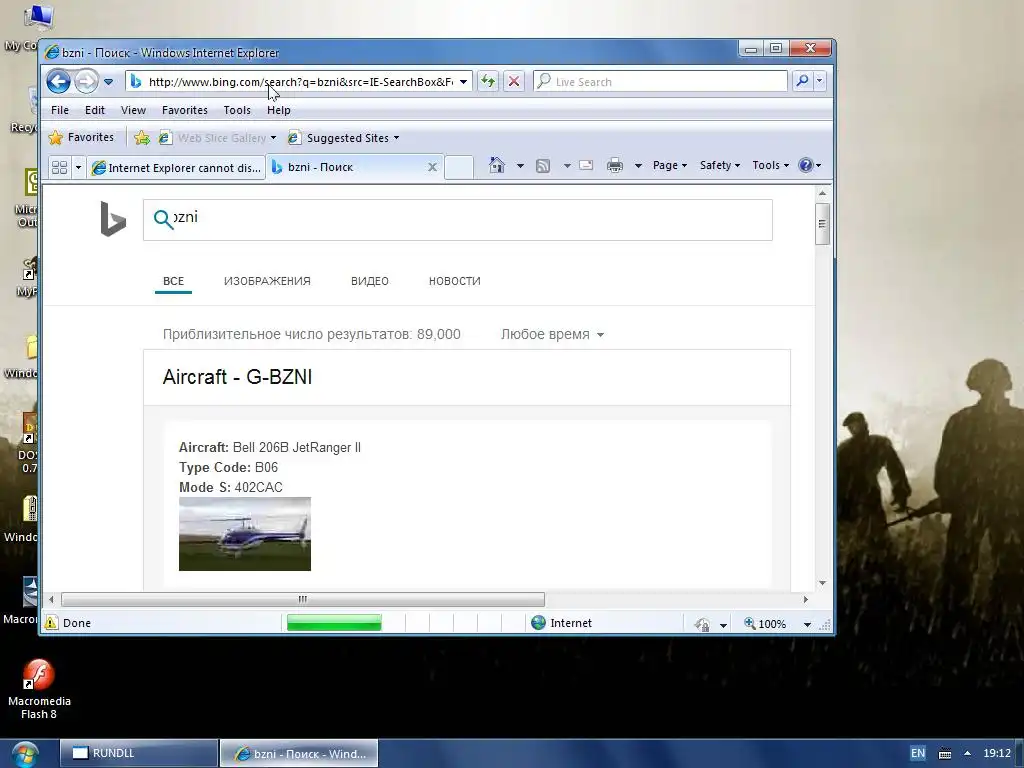Open the Tools menu in menu bar

237,110
